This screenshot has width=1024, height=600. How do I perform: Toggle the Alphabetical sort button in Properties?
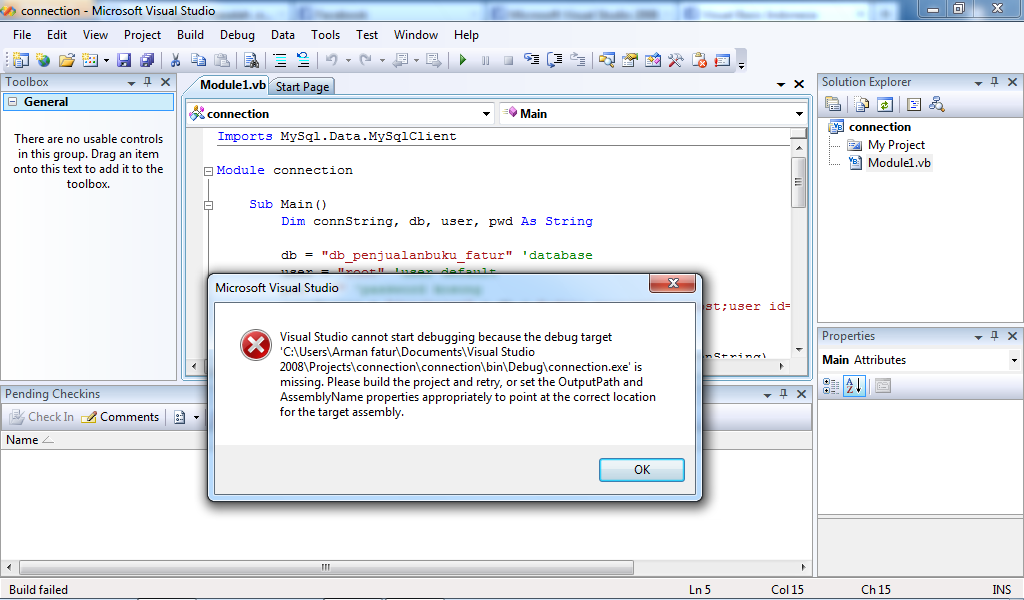click(x=853, y=386)
